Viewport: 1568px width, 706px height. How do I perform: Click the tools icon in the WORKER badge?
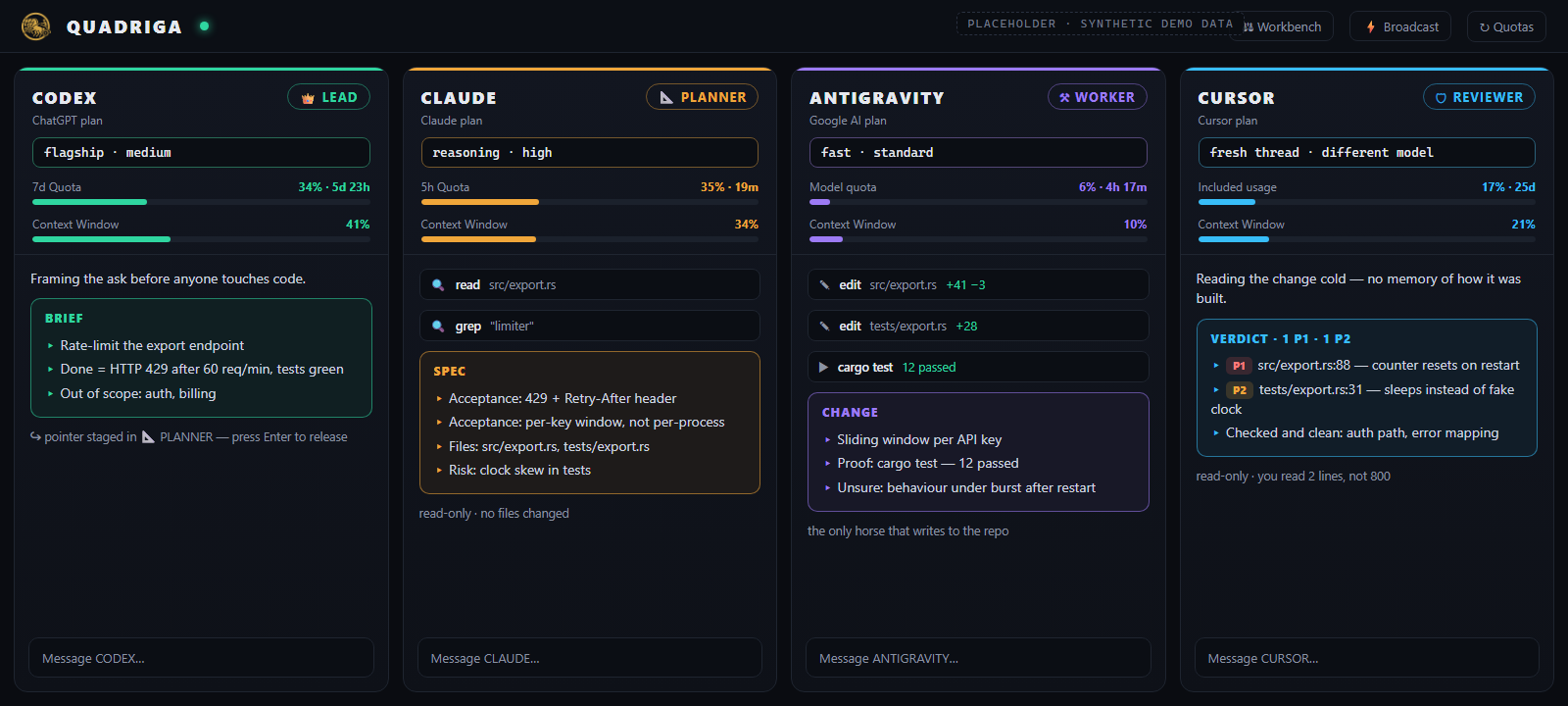tap(1064, 97)
